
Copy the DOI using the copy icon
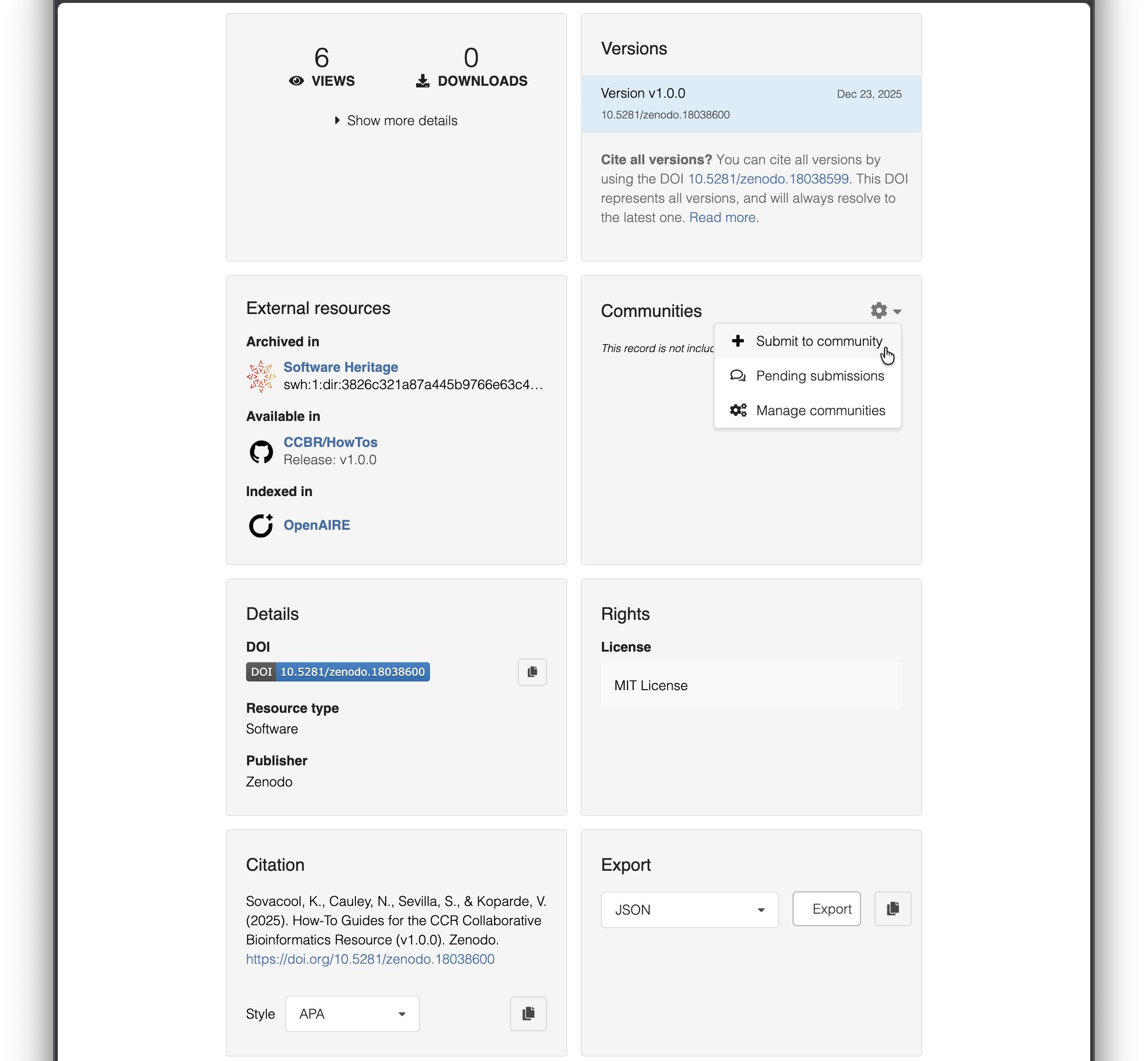click(x=532, y=672)
